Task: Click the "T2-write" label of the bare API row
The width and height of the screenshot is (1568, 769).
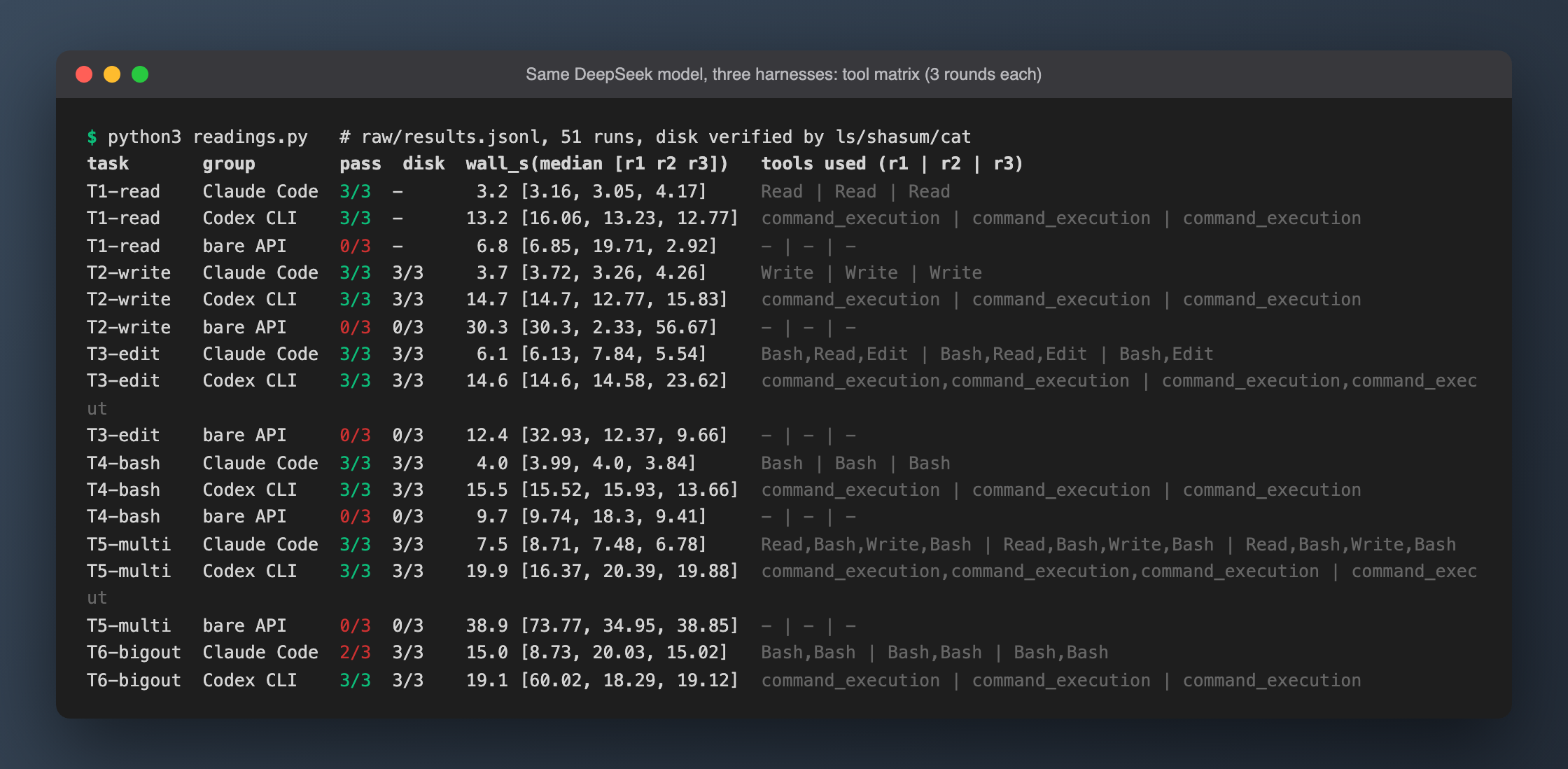Action: pyautogui.click(x=129, y=327)
